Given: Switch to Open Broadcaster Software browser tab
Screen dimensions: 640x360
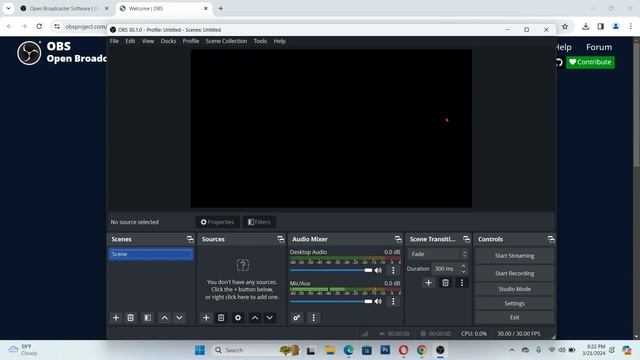Looking at the screenshot, I should coord(65,9).
